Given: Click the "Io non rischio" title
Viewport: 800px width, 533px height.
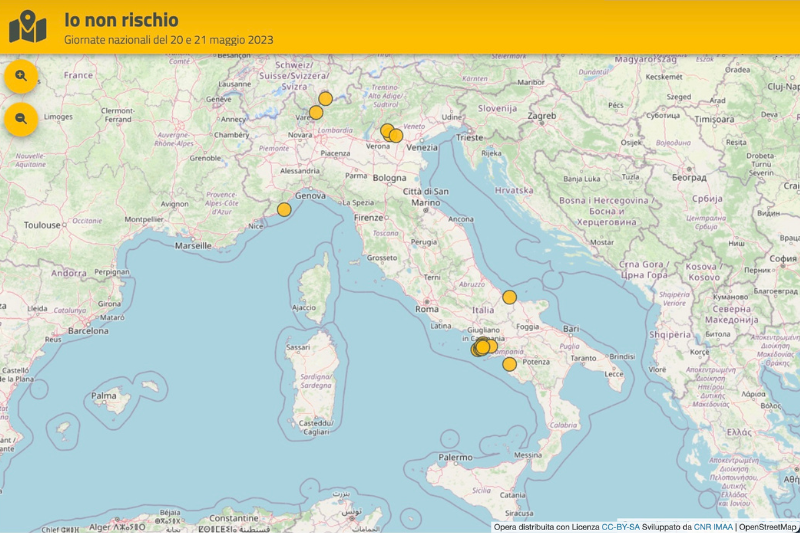Looking at the screenshot, I should point(122,19).
